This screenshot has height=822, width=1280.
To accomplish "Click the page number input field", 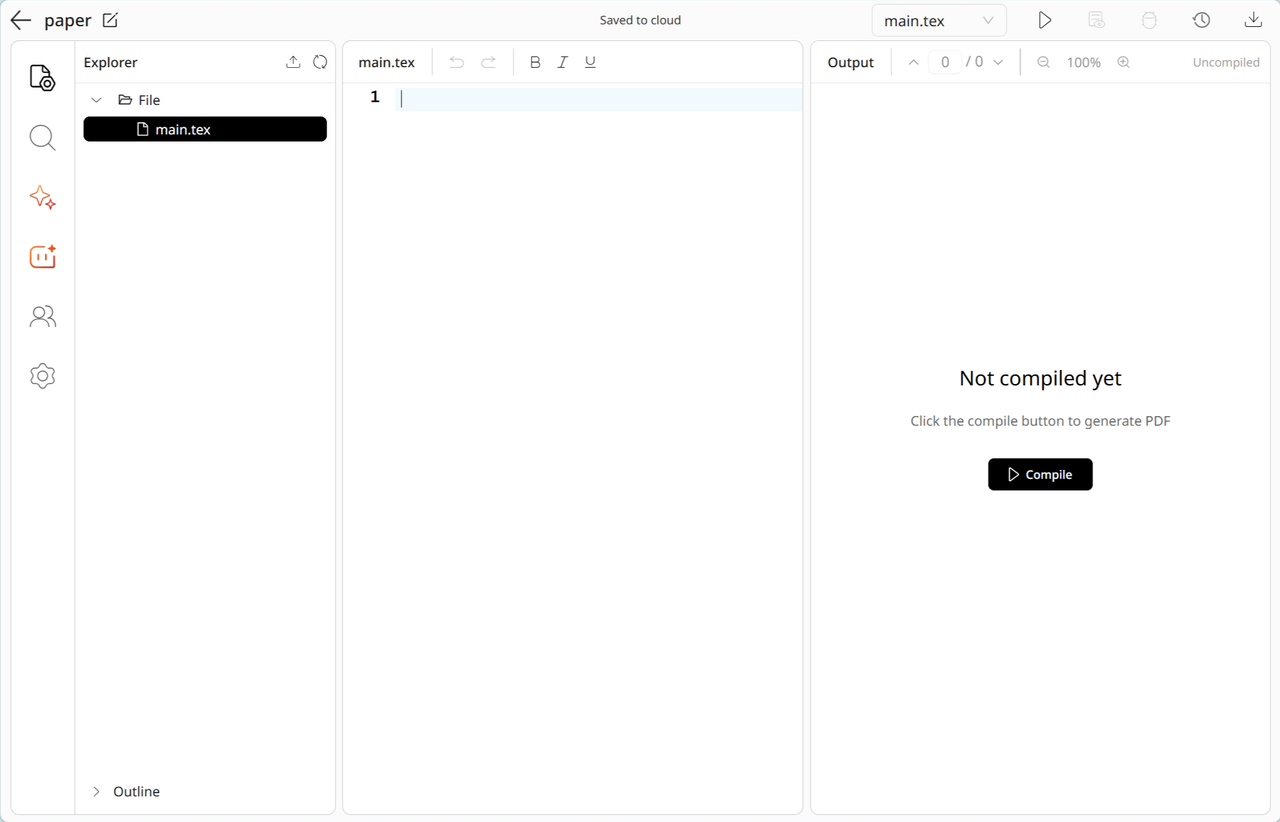I will point(945,62).
